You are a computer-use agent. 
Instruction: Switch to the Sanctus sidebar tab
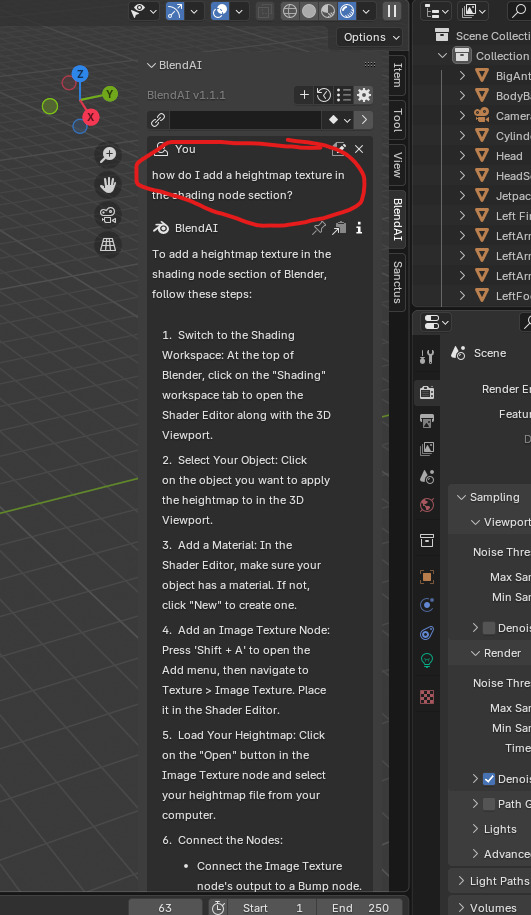397,282
